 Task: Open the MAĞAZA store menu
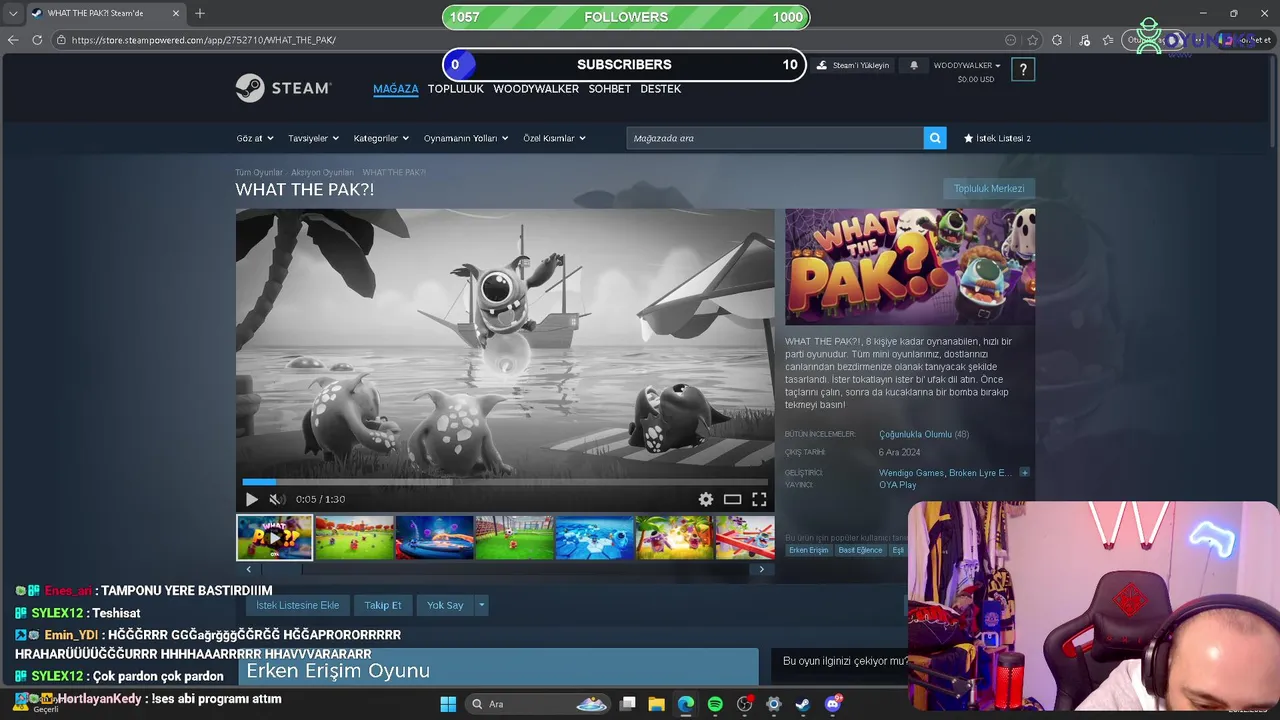point(396,89)
